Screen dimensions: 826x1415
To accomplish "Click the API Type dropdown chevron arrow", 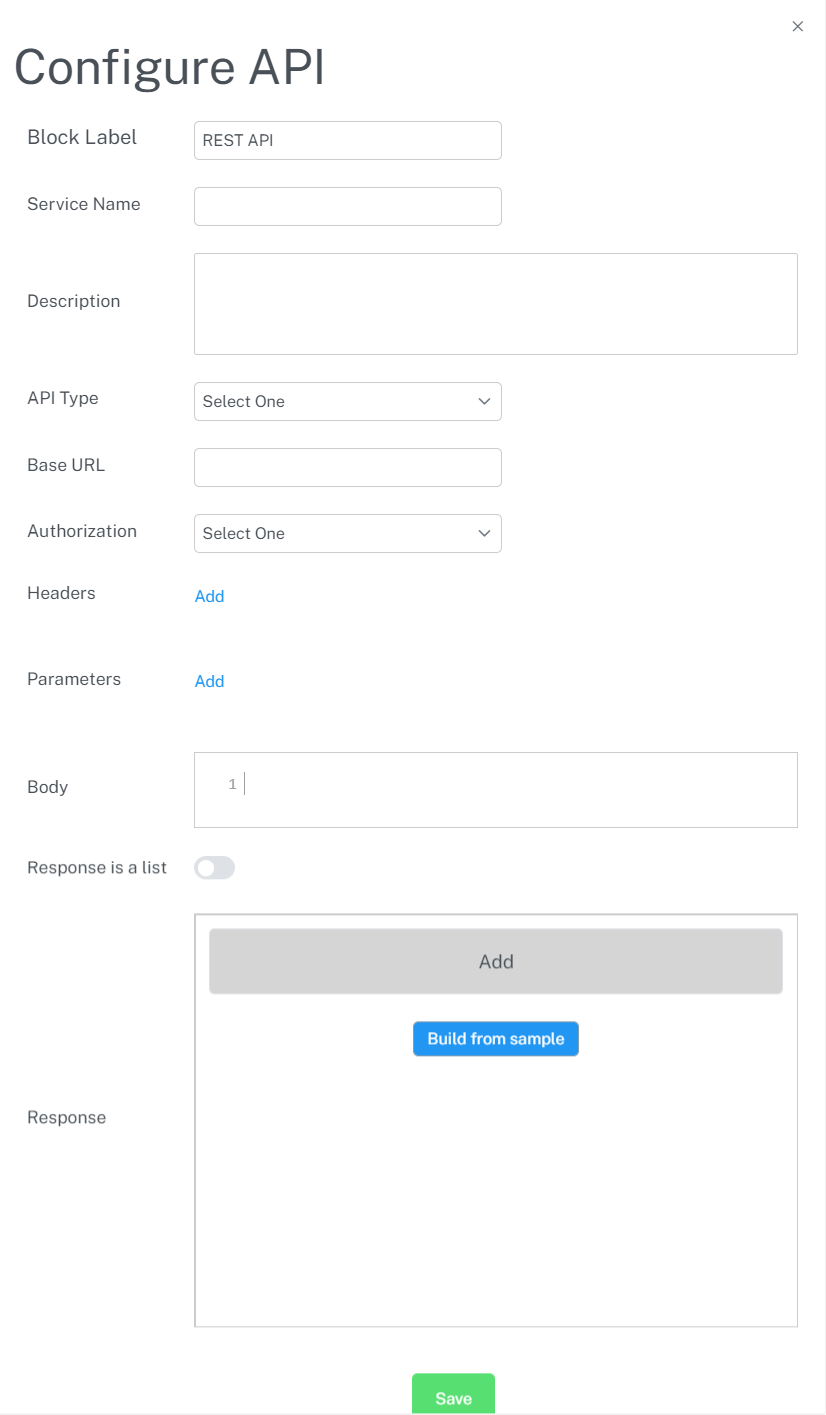I will [484, 401].
